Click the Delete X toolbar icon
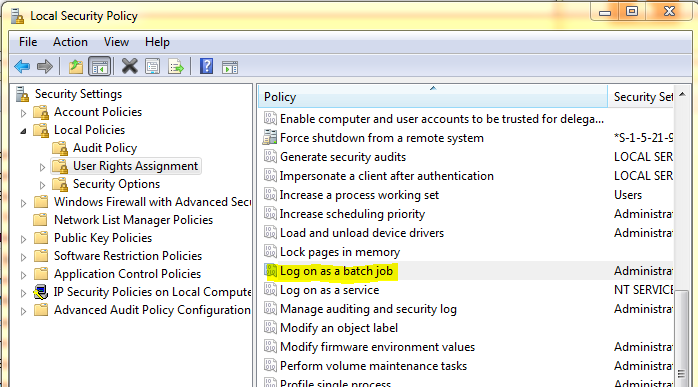The image size is (698, 387). (130, 67)
